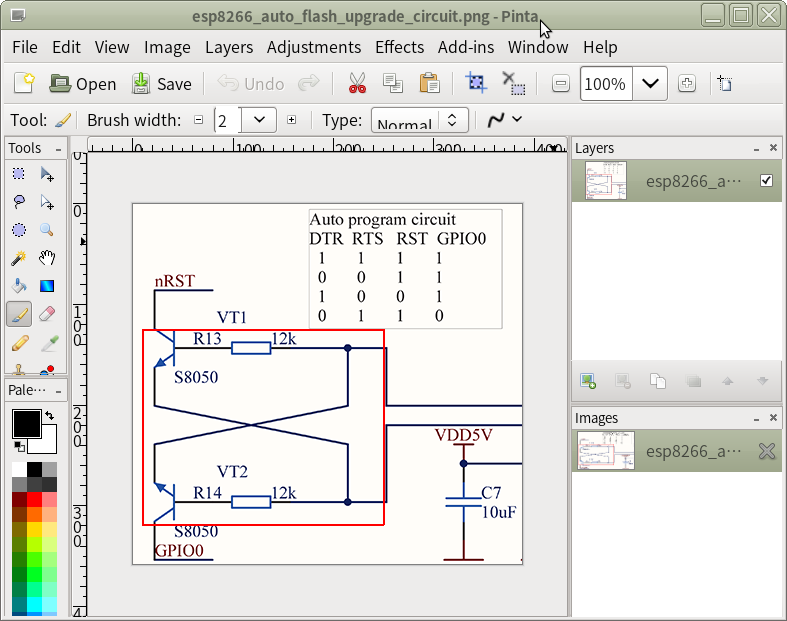The width and height of the screenshot is (787, 621).
Task: Switch to the Pan hand tool
Action: coord(47,259)
